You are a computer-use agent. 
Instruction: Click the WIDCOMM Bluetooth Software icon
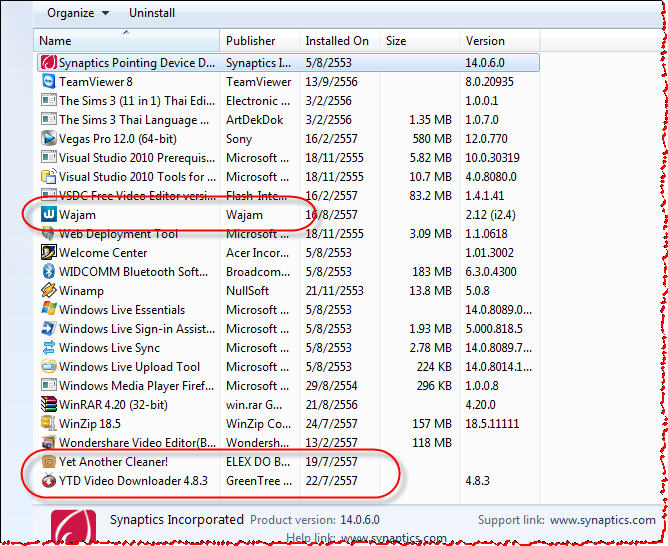point(48,272)
